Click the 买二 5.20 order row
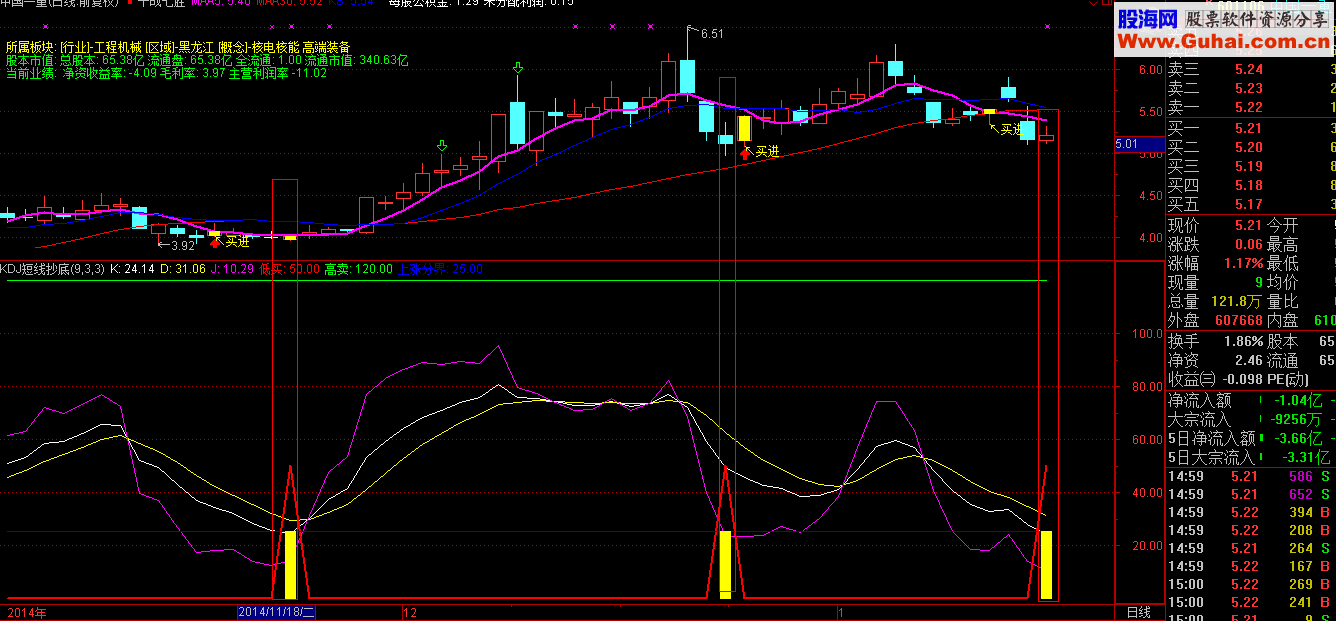The image size is (1336, 621). click(1250, 147)
